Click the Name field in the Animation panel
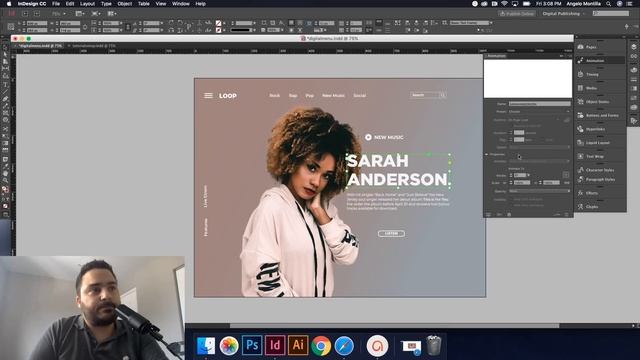Image resolution: width=640 pixels, height=360 pixels. (x=539, y=104)
